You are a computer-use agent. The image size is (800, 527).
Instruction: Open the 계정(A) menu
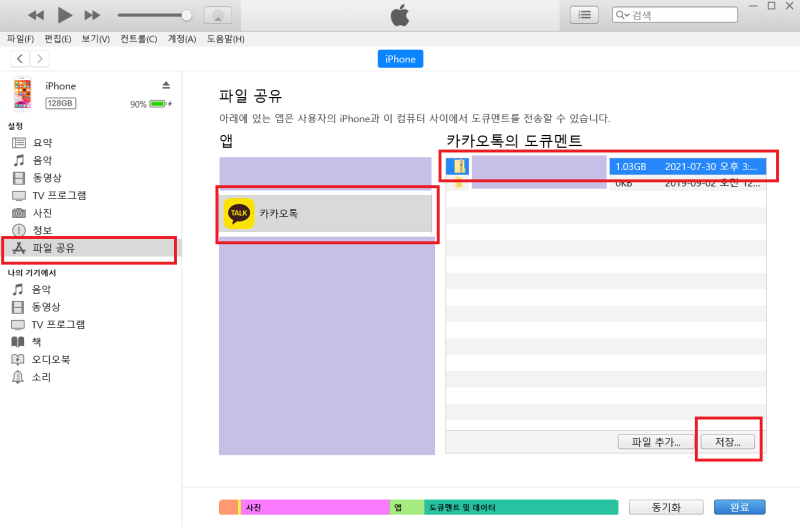click(x=182, y=39)
